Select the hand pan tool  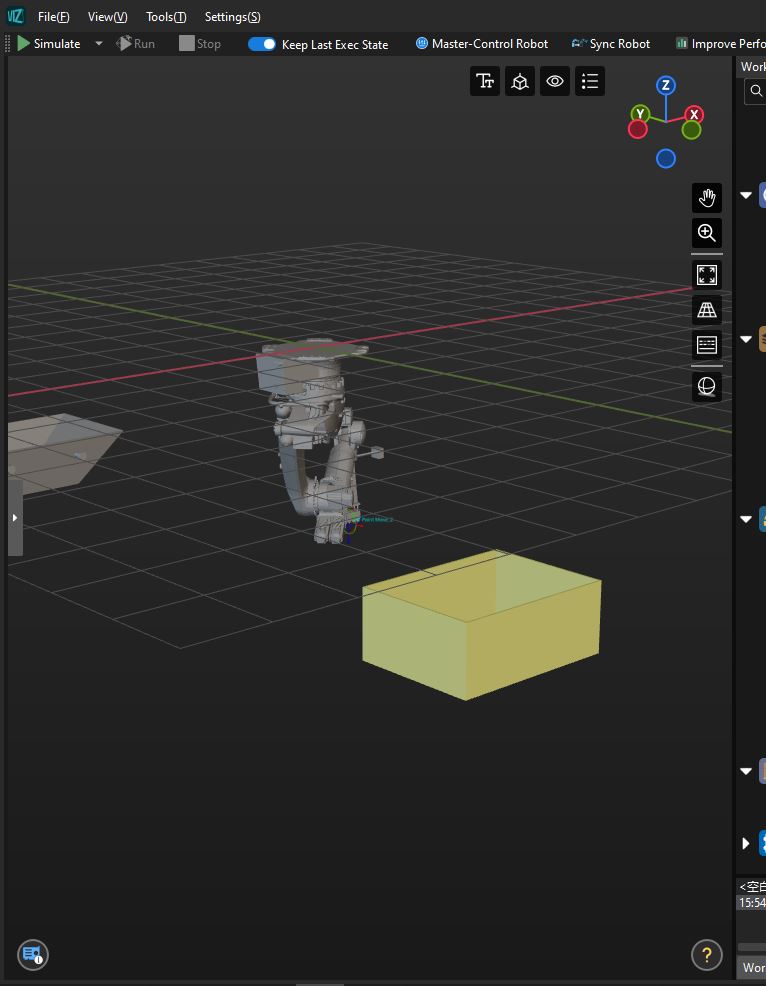(707, 198)
